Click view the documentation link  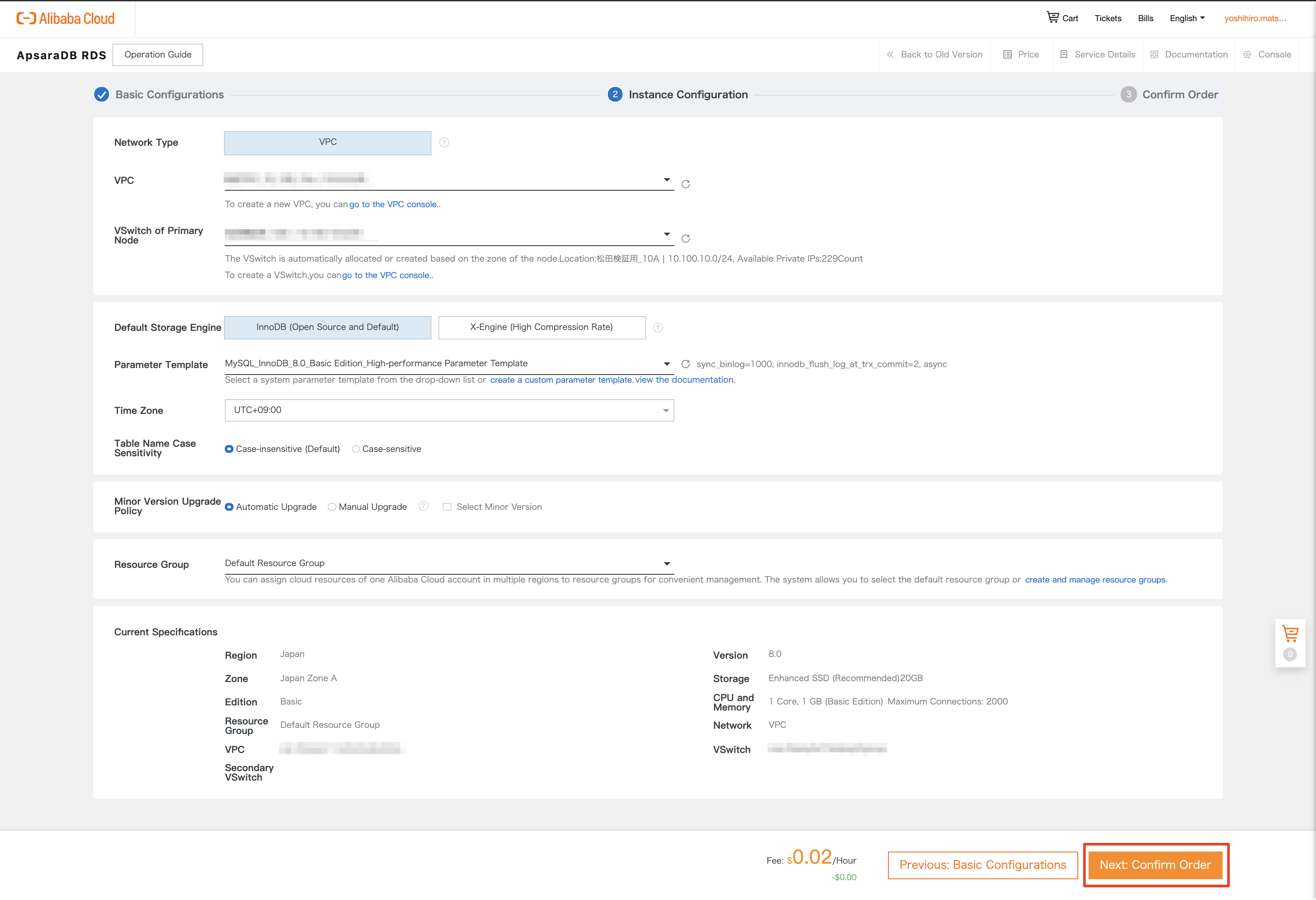coord(684,380)
